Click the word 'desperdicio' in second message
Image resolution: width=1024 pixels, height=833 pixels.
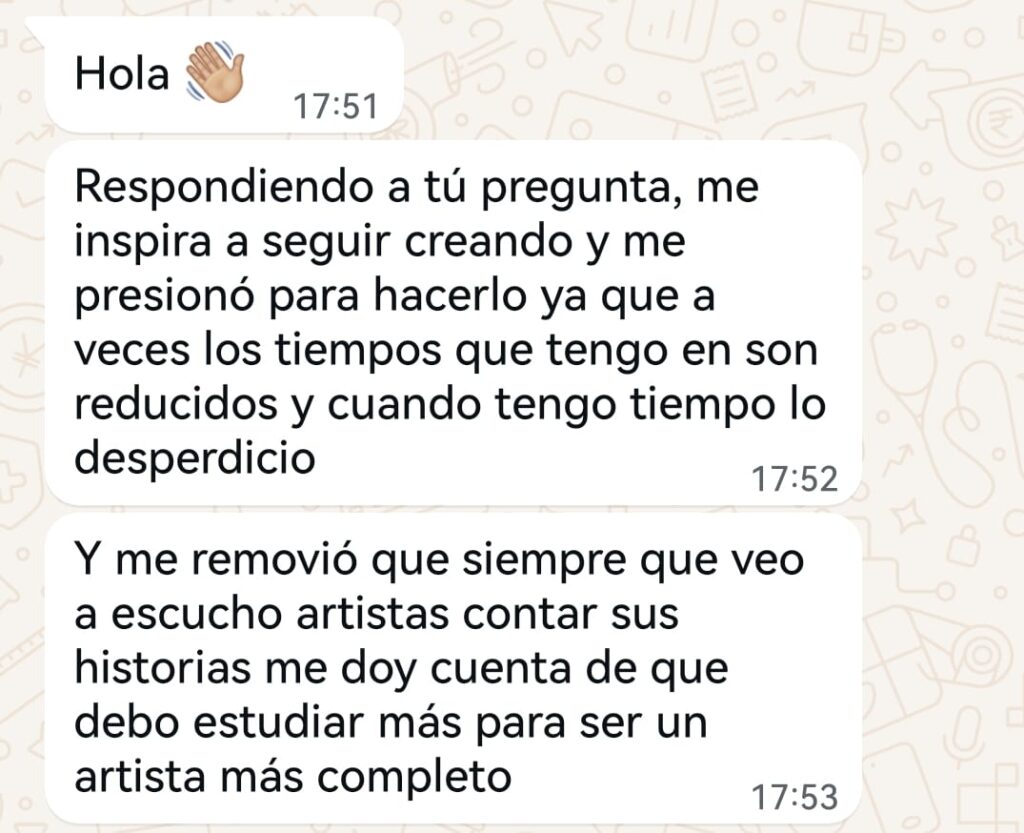pos(195,457)
